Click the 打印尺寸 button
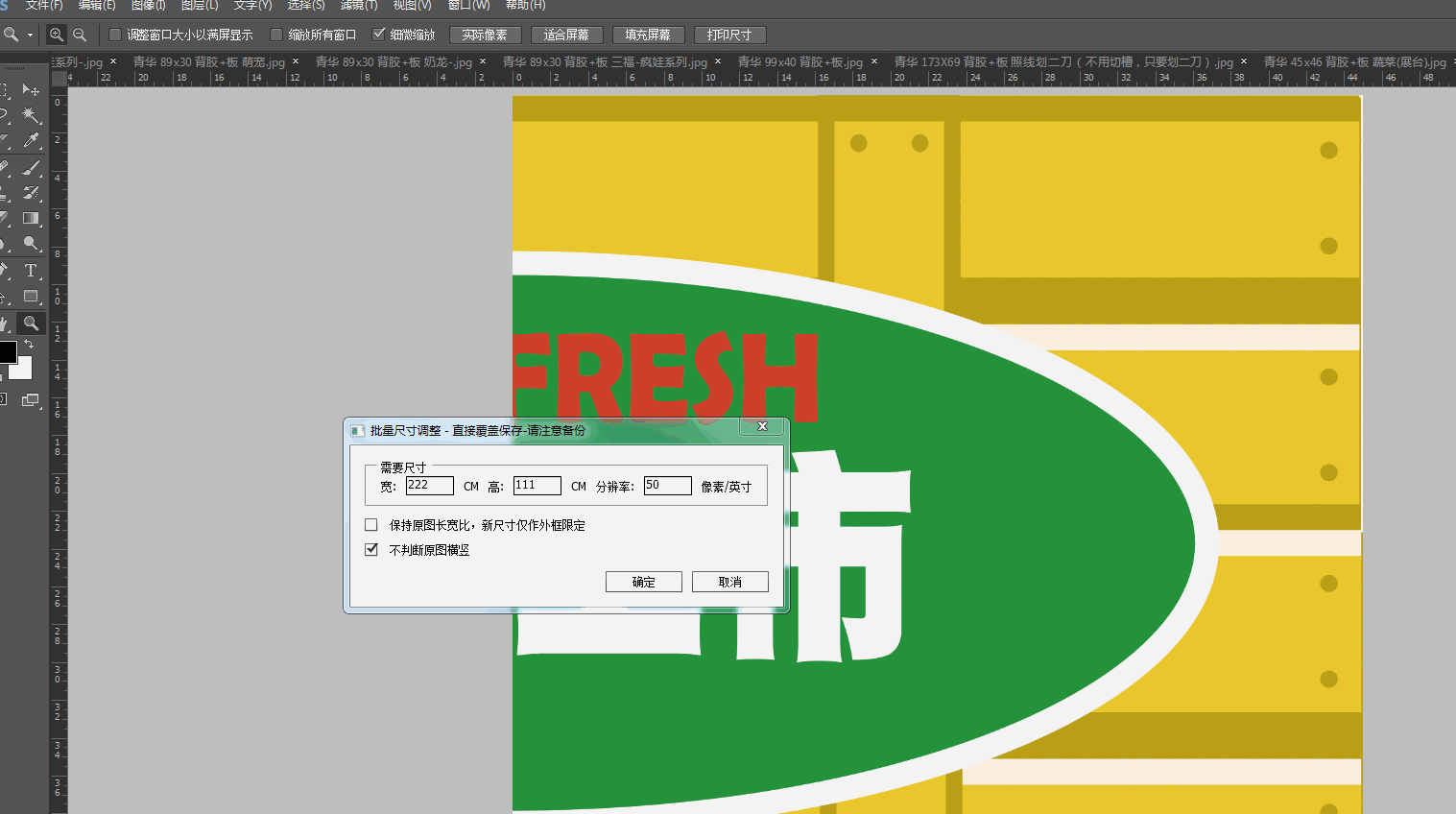Viewport: 1456px width, 814px height. click(729, 35)
